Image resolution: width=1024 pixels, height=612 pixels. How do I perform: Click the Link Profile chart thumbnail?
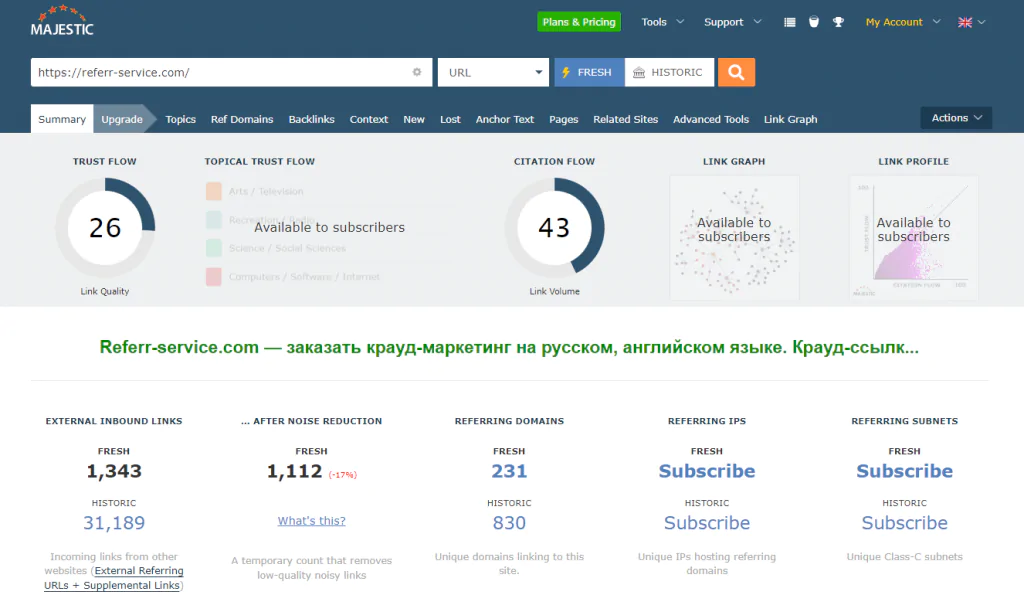point(914,238)
